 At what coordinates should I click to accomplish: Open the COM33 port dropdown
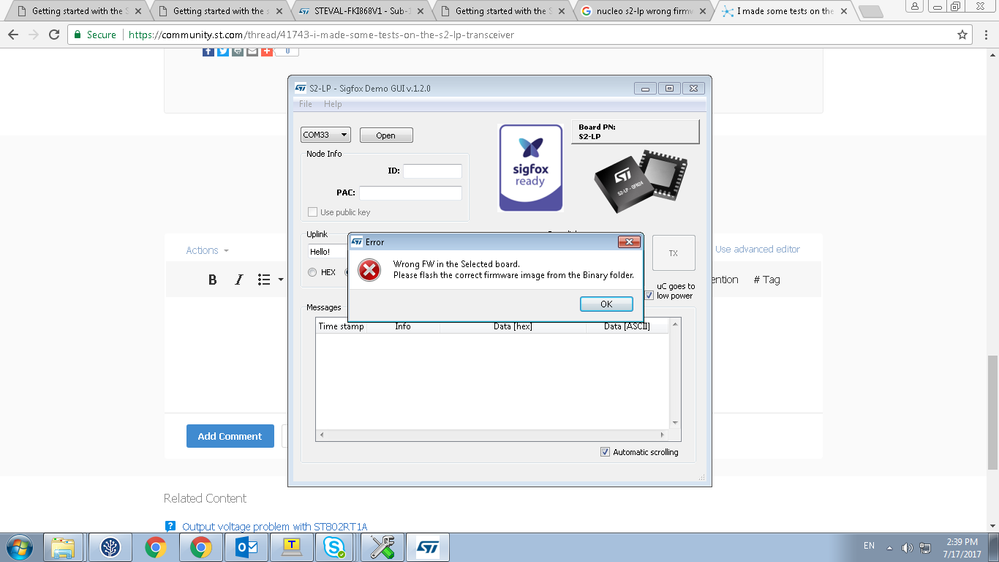pos(326,134)
